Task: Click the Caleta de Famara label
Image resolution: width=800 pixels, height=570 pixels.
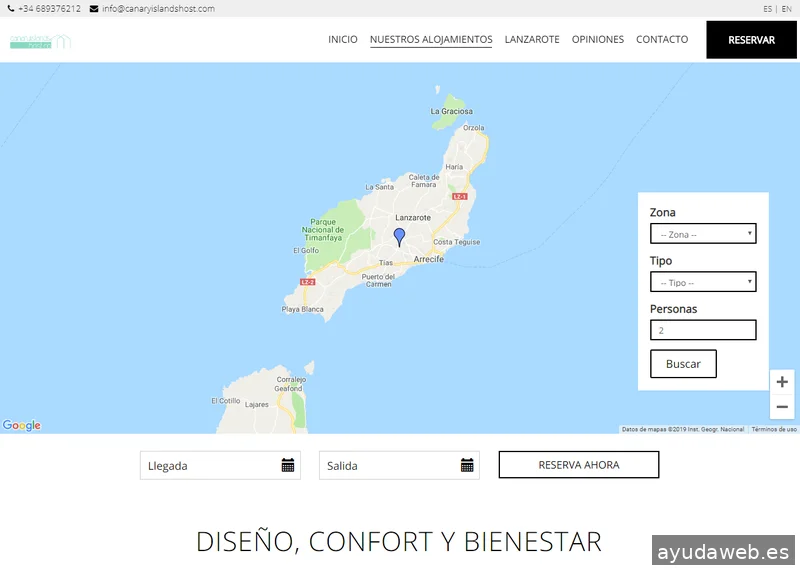Action: pos(424,181)
